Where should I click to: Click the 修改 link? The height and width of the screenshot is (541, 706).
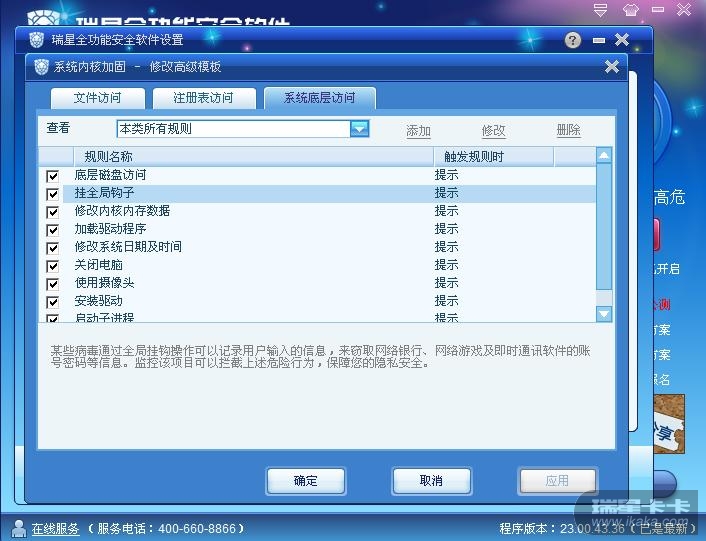tap(493, 131)
